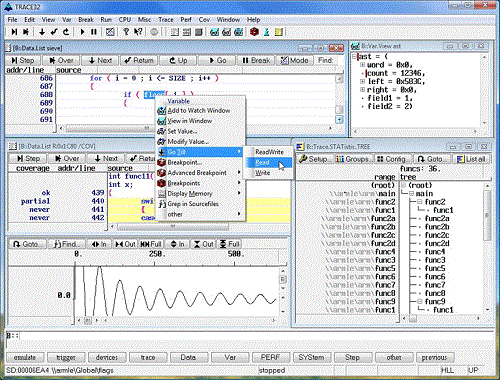Open the Cov menu
The width and height of the screenshot is (500, 380).
pyautogui.click(x=204, y=20)
